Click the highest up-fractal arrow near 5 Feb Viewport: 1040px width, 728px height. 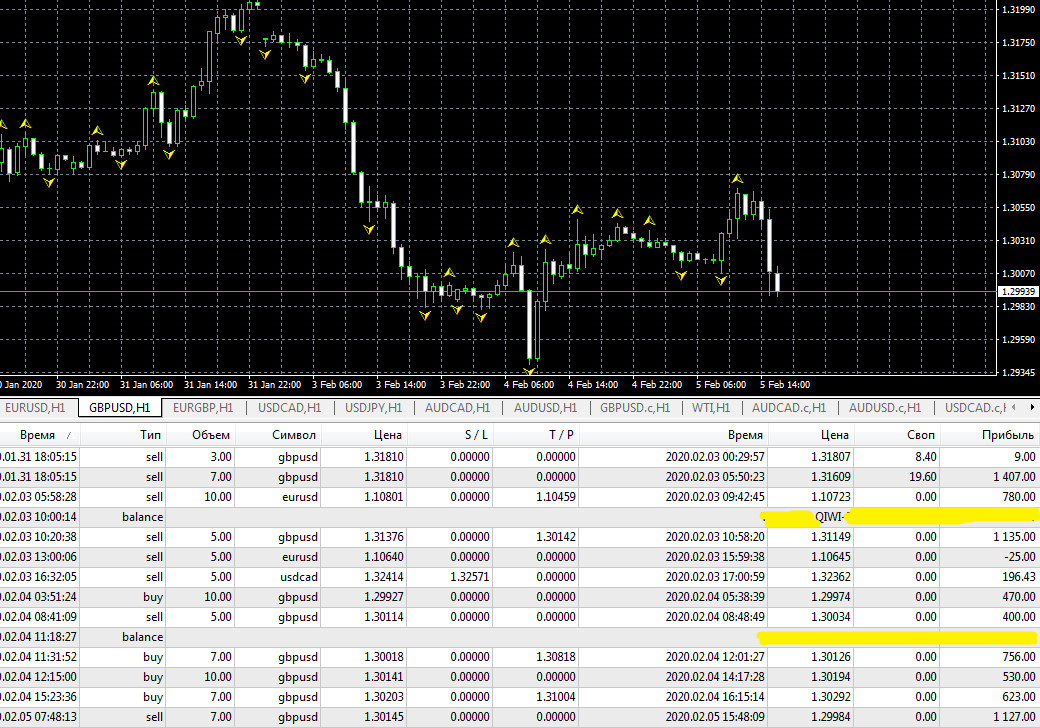pyautogui.click(x=737, y=179)
